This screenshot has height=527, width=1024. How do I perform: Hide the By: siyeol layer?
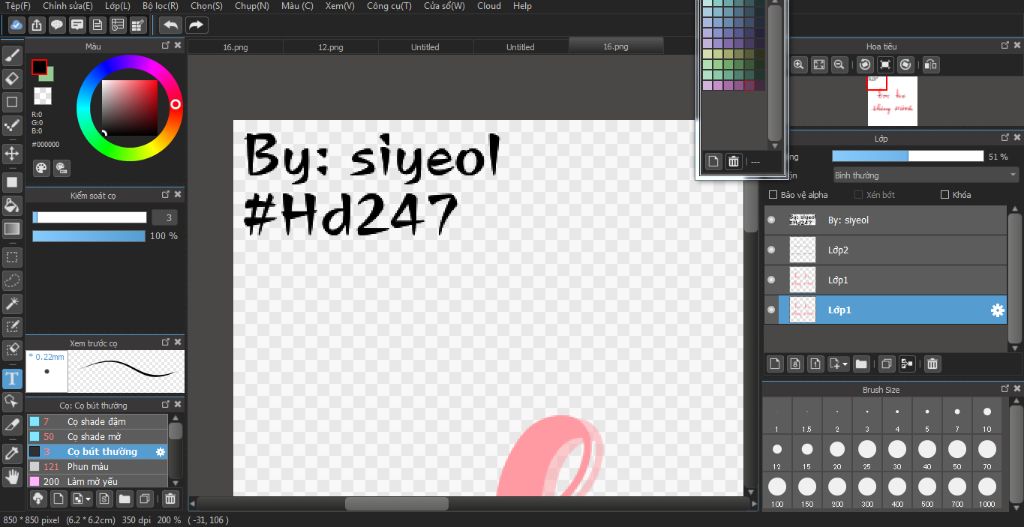tap(771, 220)
